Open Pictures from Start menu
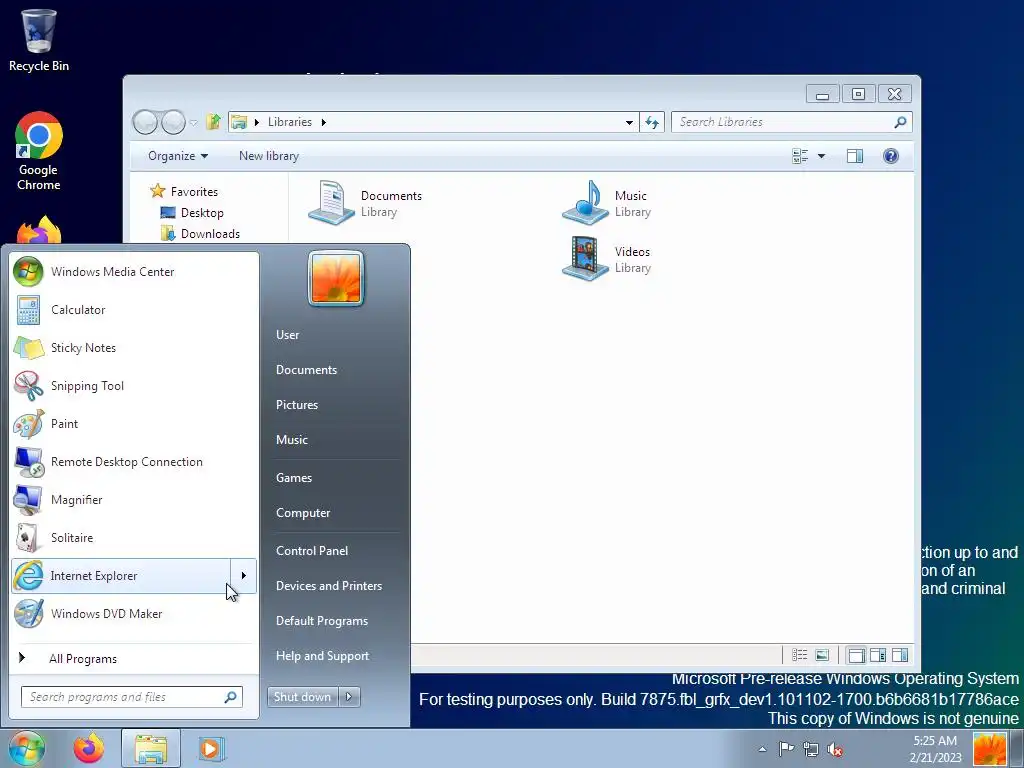 pos(296,405)
